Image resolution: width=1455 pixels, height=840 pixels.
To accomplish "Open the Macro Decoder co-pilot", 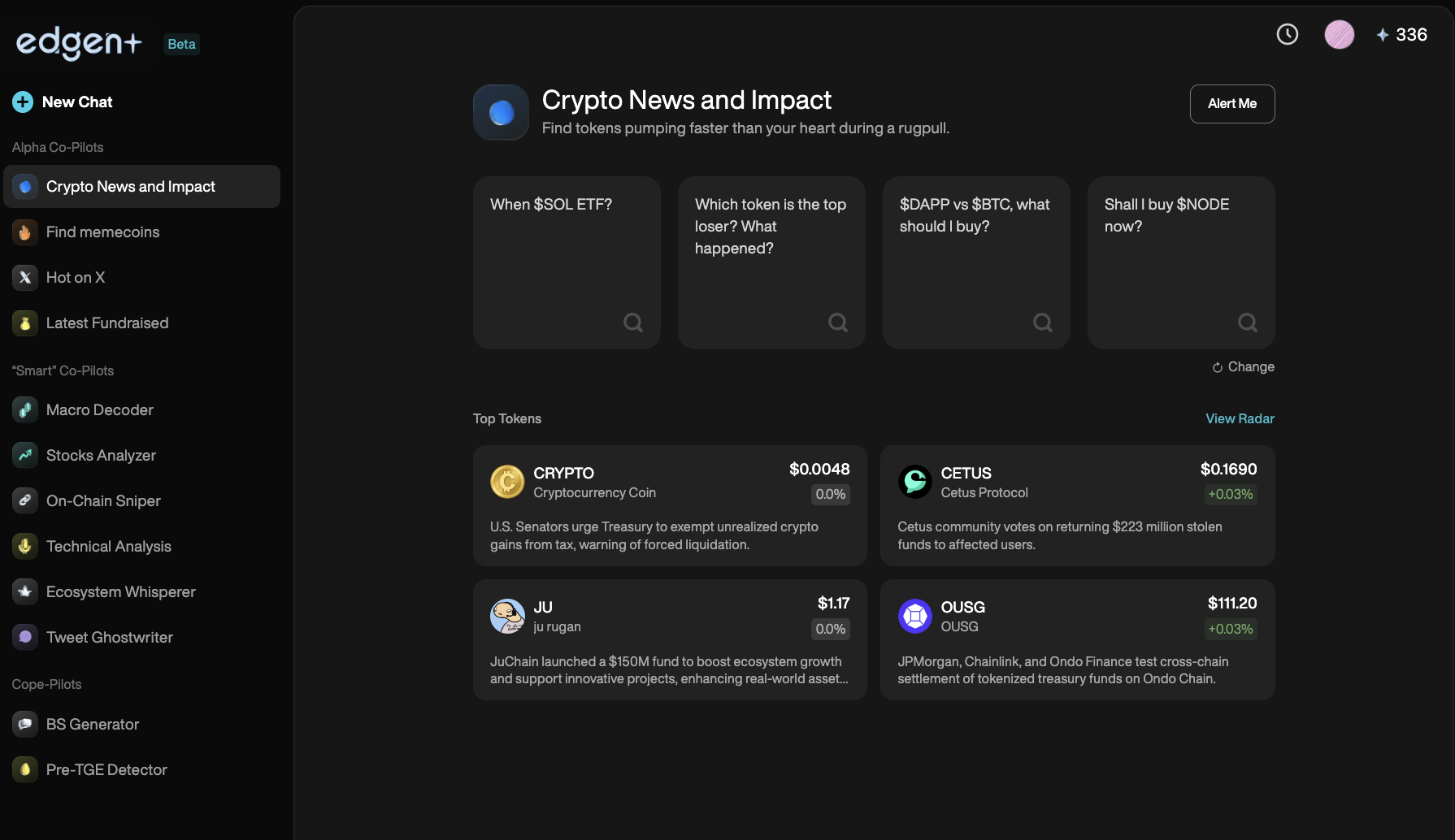I will click(x=99, y=410).
